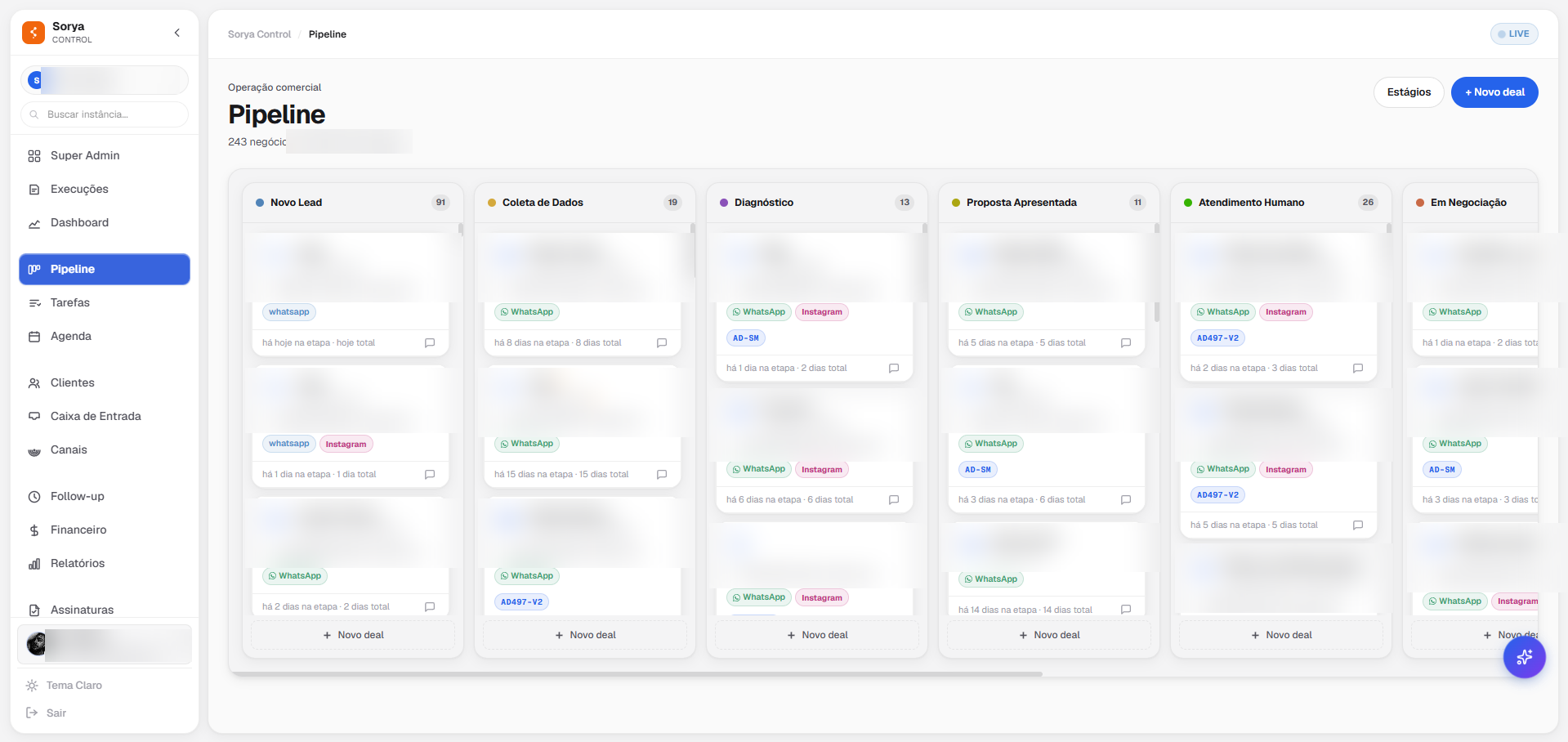The height and width of the screenshot is (742, 1568).
Task: Click the Em Negociação column header
Action: pos(1471,203)
